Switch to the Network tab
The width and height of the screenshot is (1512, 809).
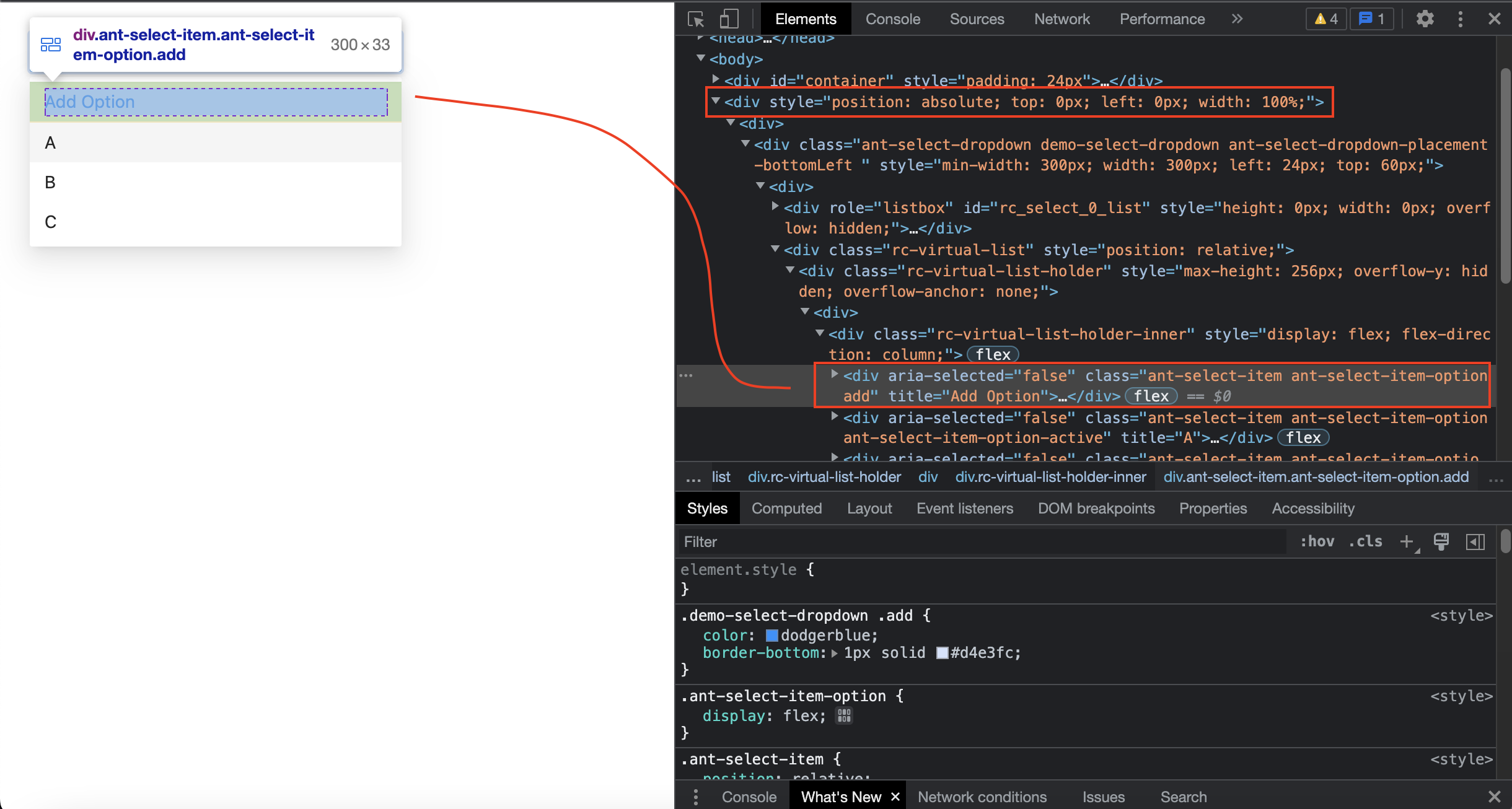[x=1061, y=19]
